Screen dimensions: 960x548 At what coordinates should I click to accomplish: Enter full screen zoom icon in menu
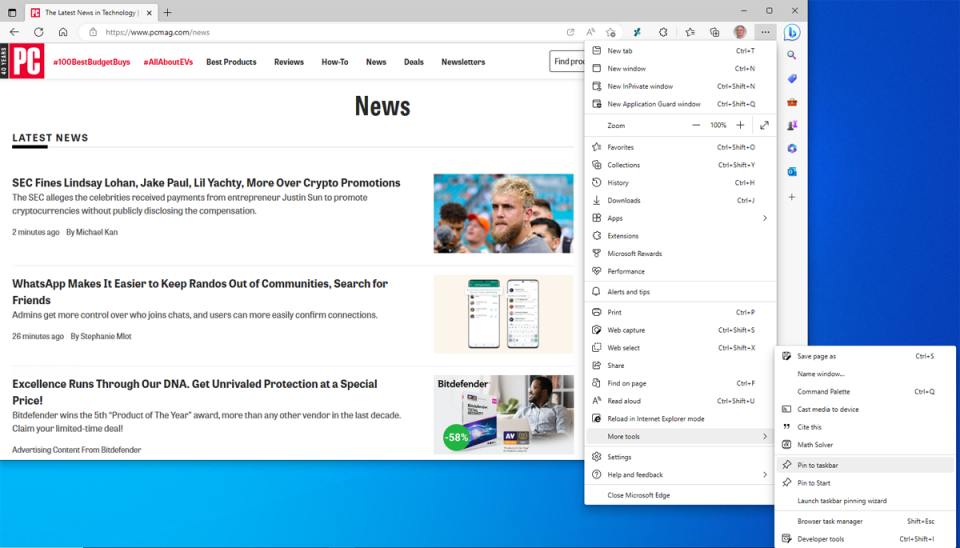pos(764,126)
